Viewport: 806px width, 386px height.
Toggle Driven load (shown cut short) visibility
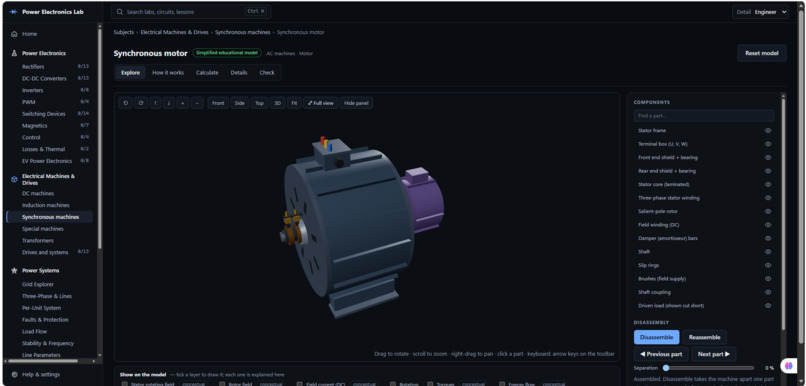(x=768, y=305)
